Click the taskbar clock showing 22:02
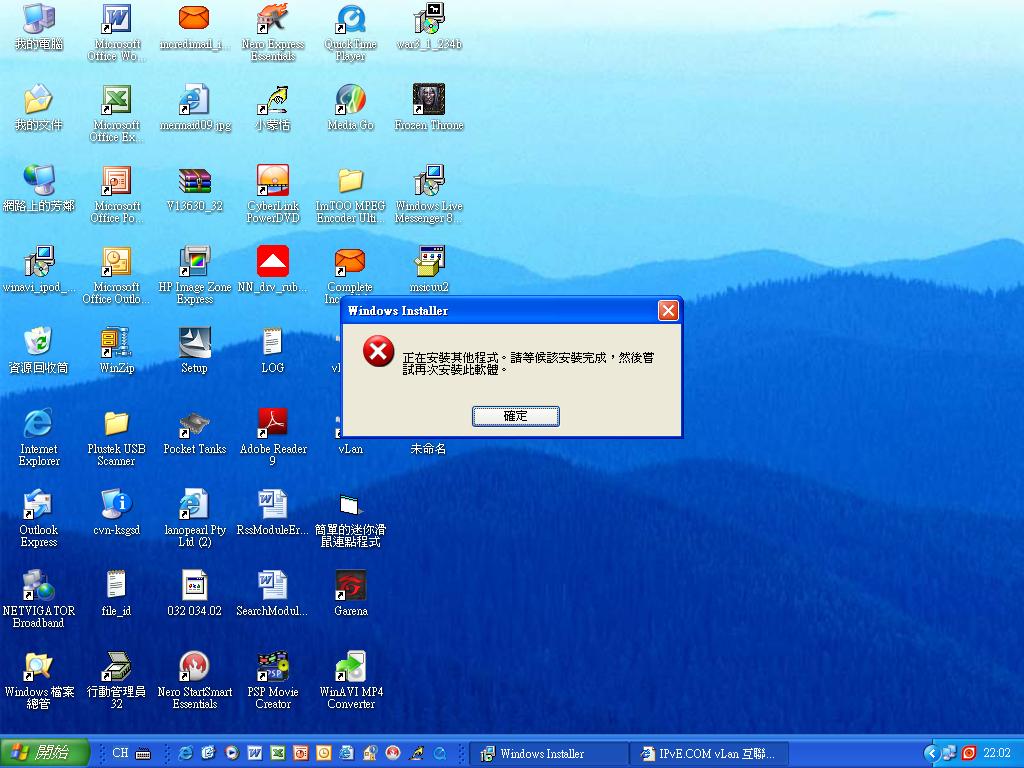This screenshot has width=1024, height=768. (x=997, y=754)
